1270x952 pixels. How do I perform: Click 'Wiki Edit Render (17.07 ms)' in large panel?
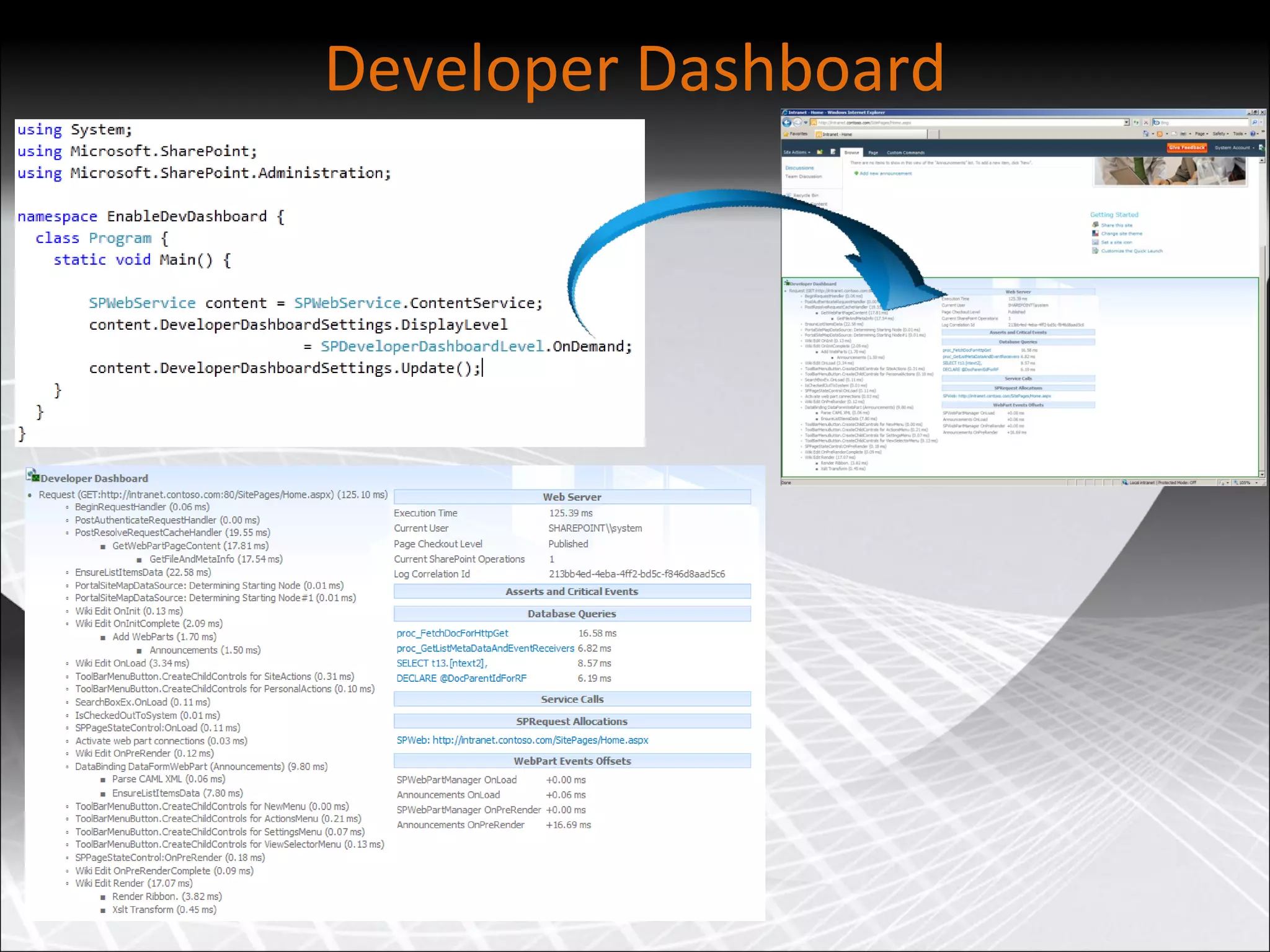[133, 883]
